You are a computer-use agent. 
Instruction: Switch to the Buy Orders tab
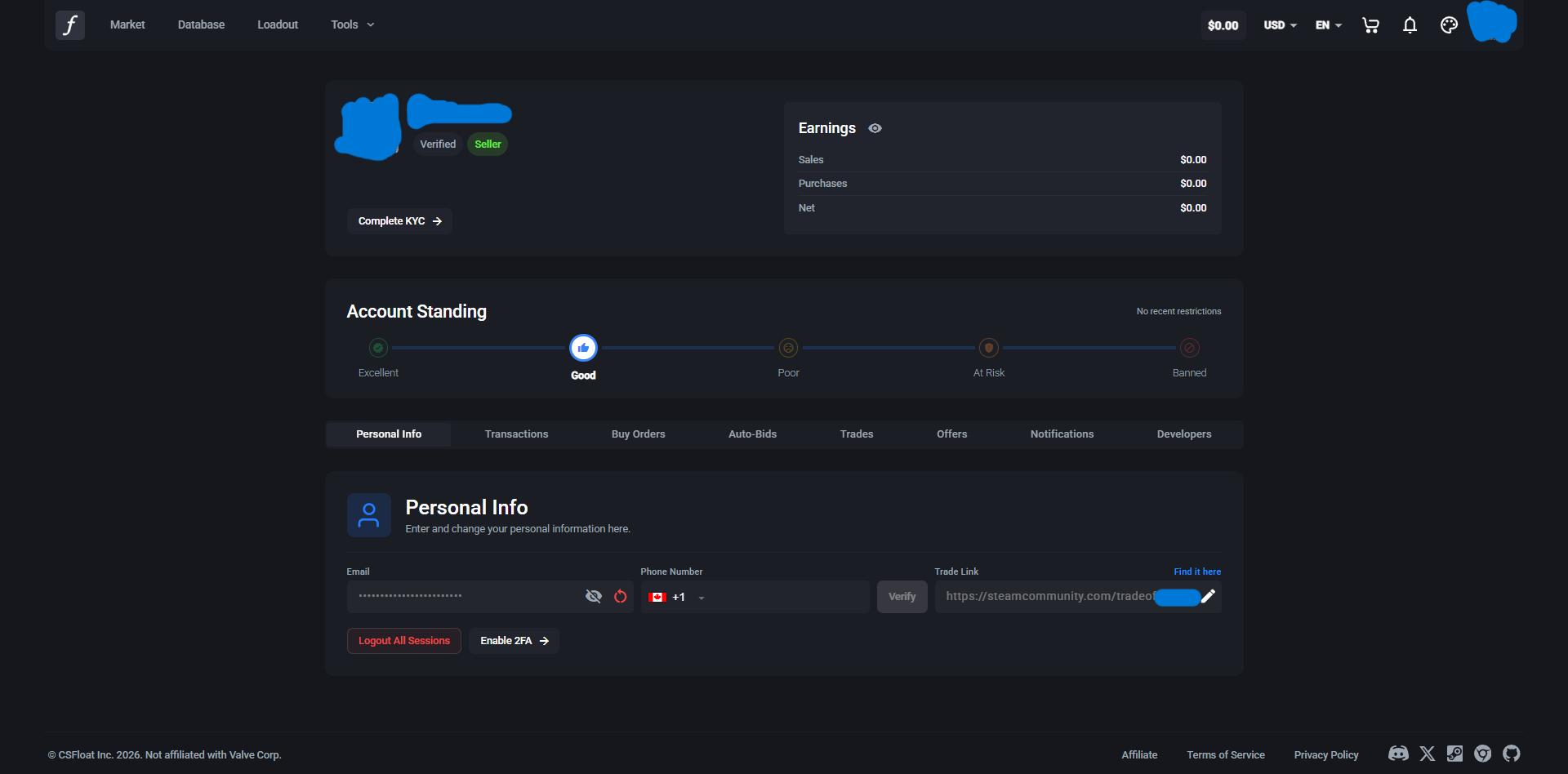tap(639, 434)
